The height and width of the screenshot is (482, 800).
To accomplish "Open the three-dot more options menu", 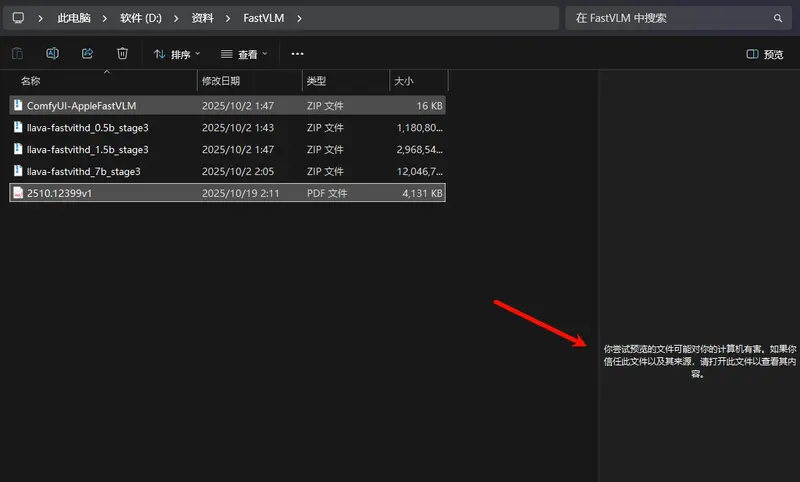I will pyautogui.click(x=297, y=54).
